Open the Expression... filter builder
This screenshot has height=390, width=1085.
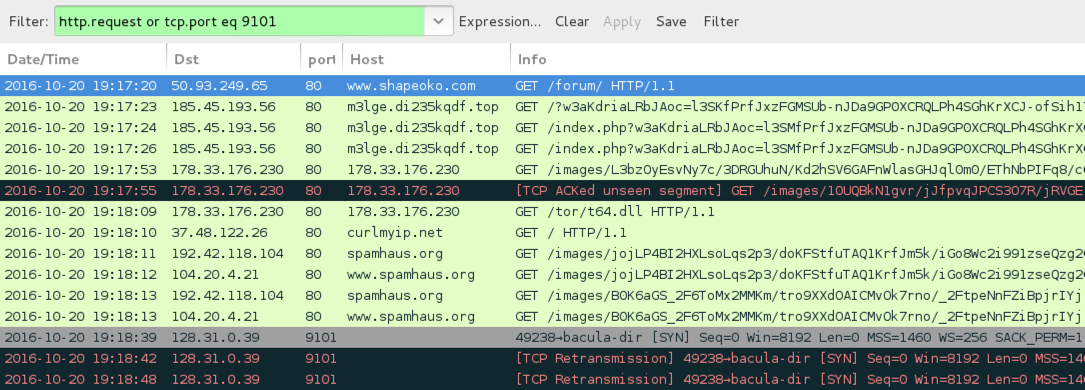[500, 21]
